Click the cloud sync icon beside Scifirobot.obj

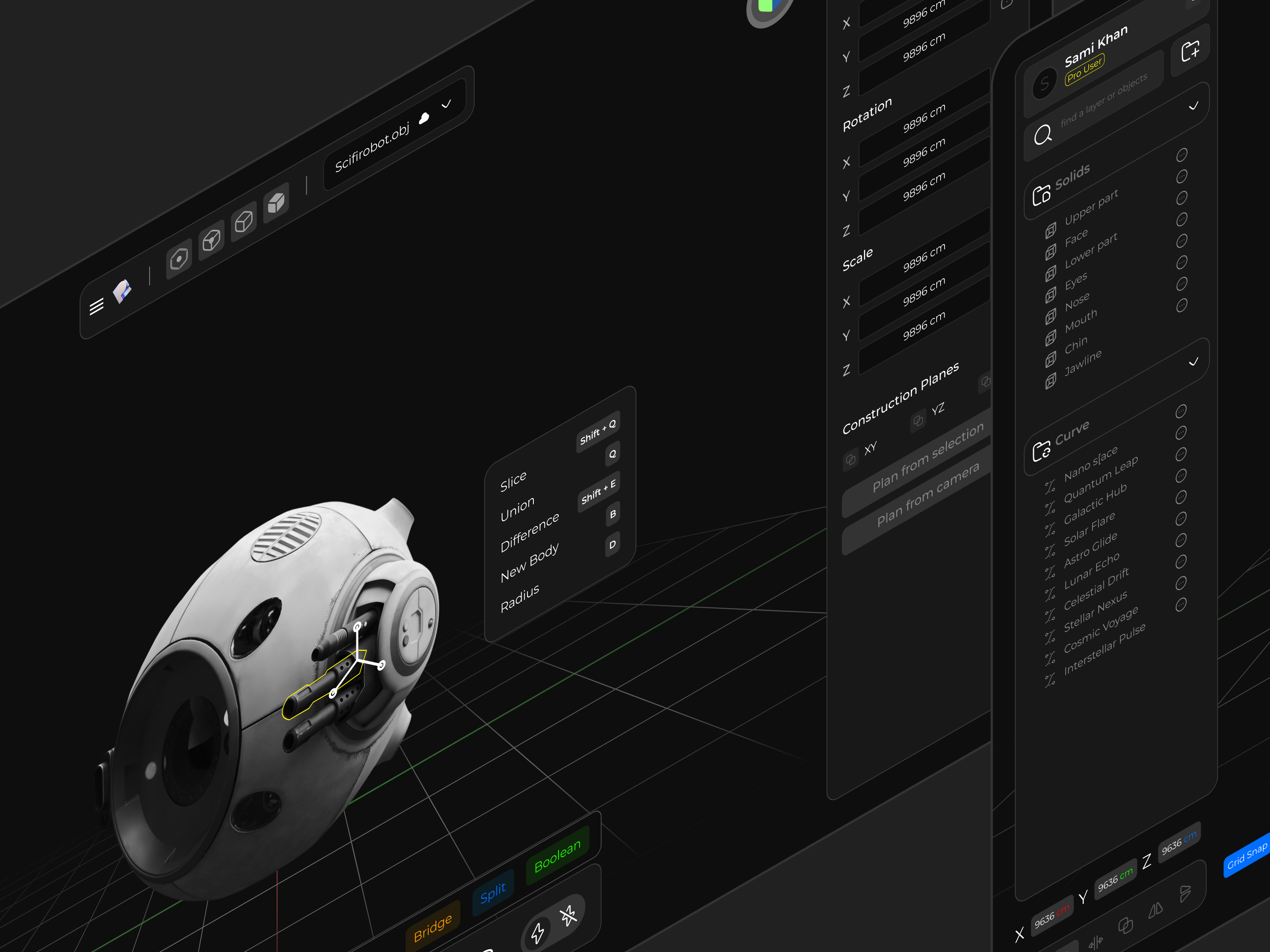(x=424, y=119)
